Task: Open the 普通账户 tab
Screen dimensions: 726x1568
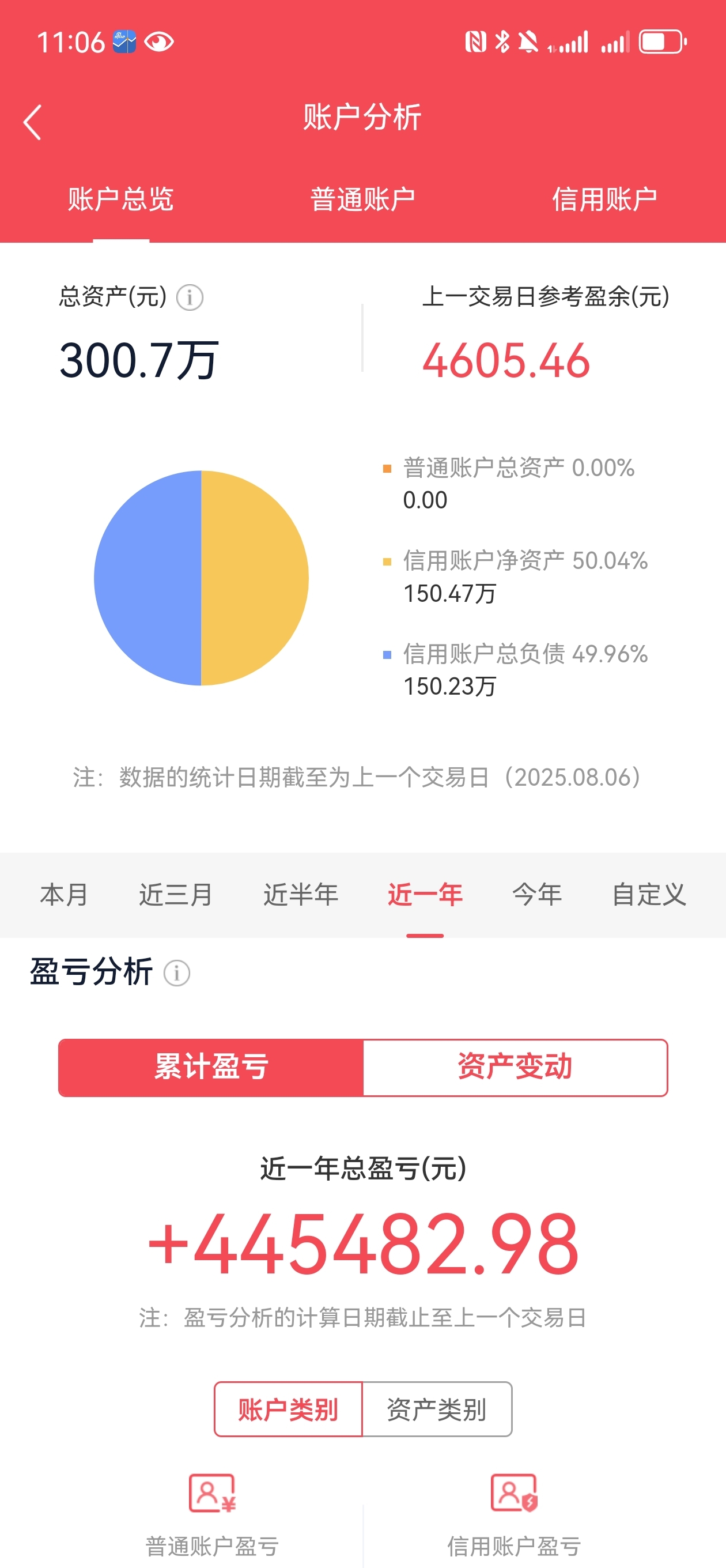Action: tap(362, 199)
